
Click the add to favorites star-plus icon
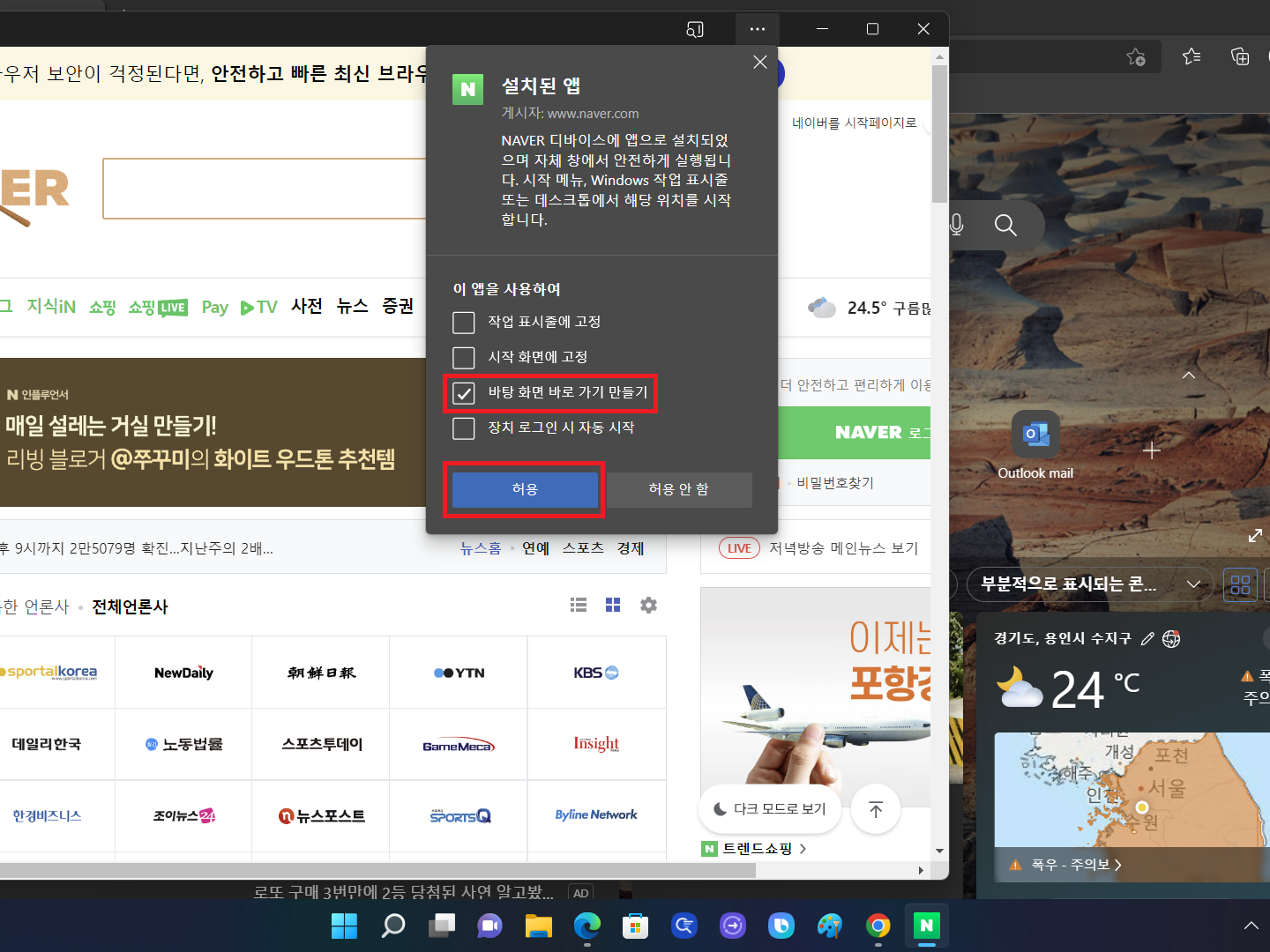pyautogui.click(x=1136, y=56)
